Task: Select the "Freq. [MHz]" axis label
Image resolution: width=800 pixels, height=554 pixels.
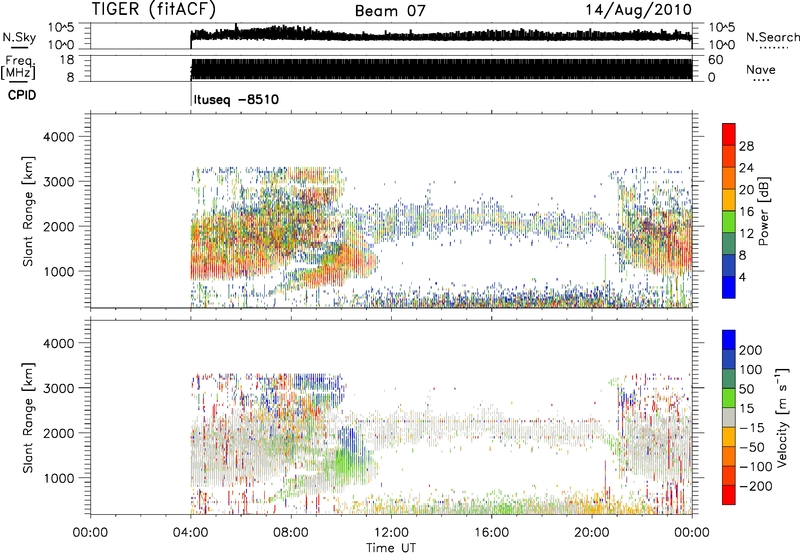Action: coord(18,68)
